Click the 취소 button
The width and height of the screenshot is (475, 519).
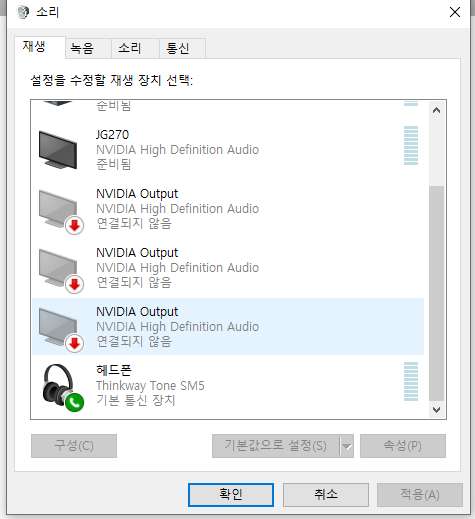[326, 495]
